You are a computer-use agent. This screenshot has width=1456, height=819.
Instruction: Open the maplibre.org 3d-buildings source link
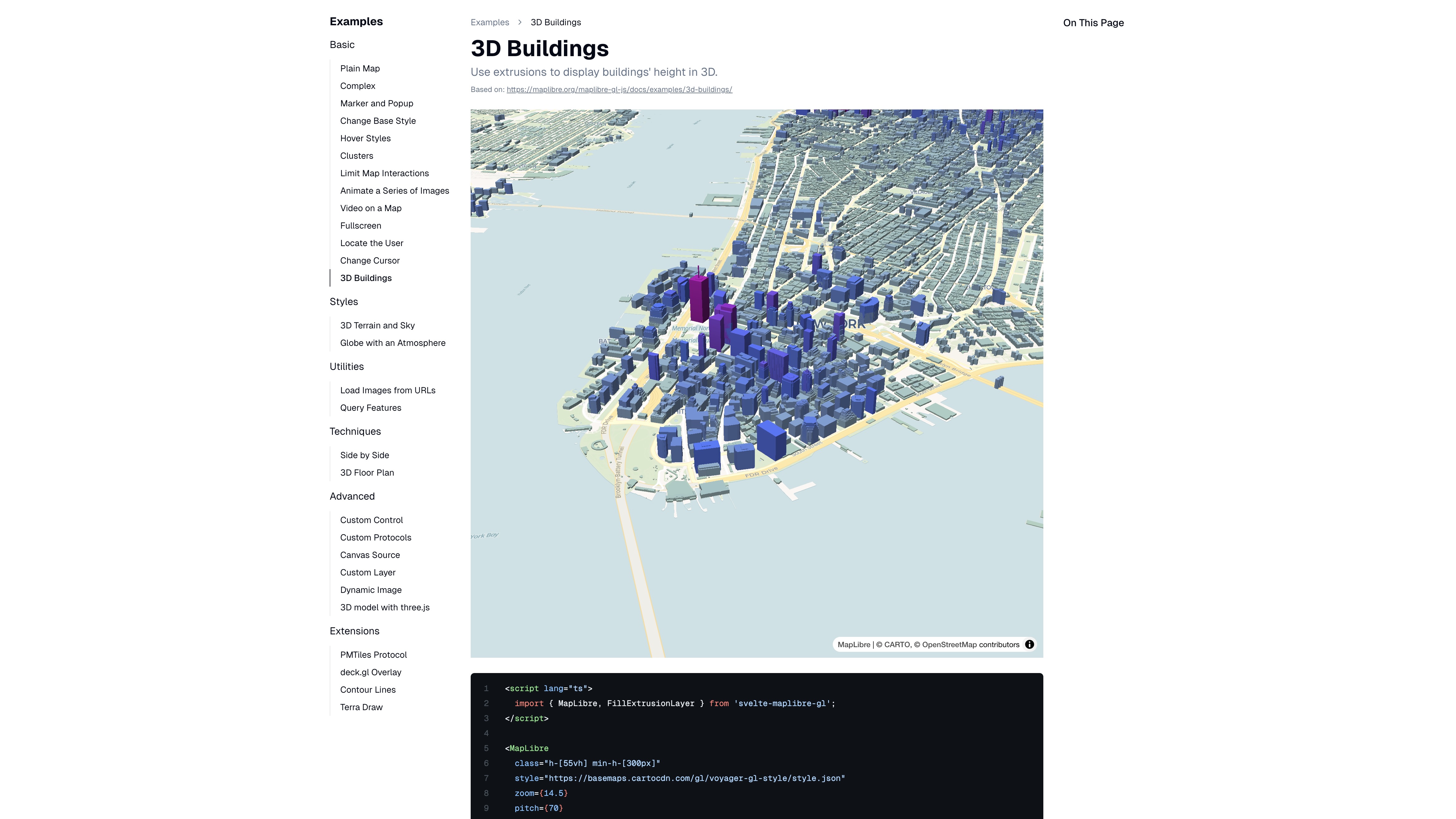click(619, 89)
